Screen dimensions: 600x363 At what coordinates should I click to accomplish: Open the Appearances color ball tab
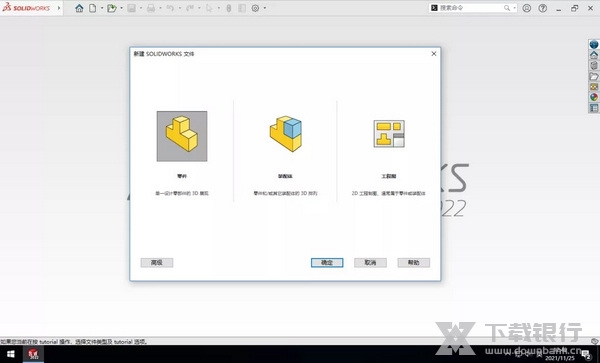pyautogui.click(x=594, y=97)
